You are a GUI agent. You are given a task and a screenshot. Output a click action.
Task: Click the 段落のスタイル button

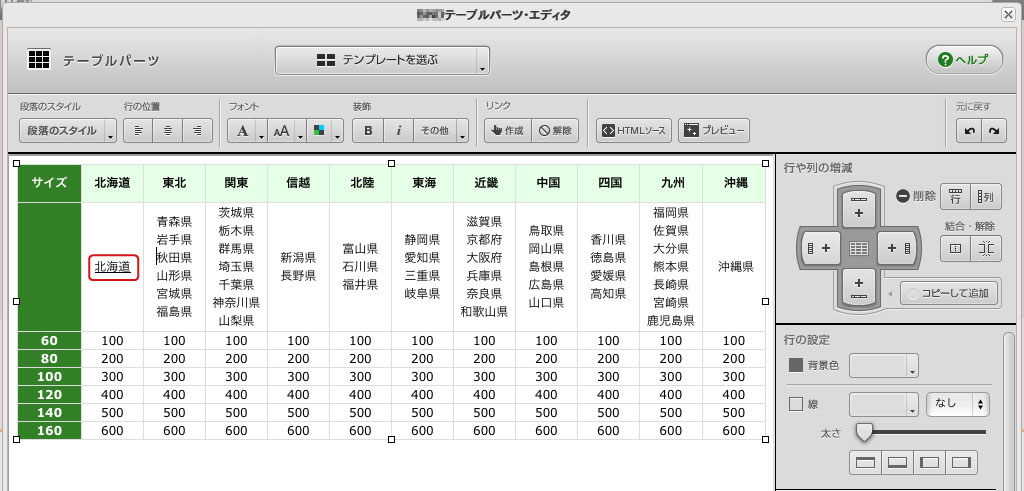coord(62,131)
